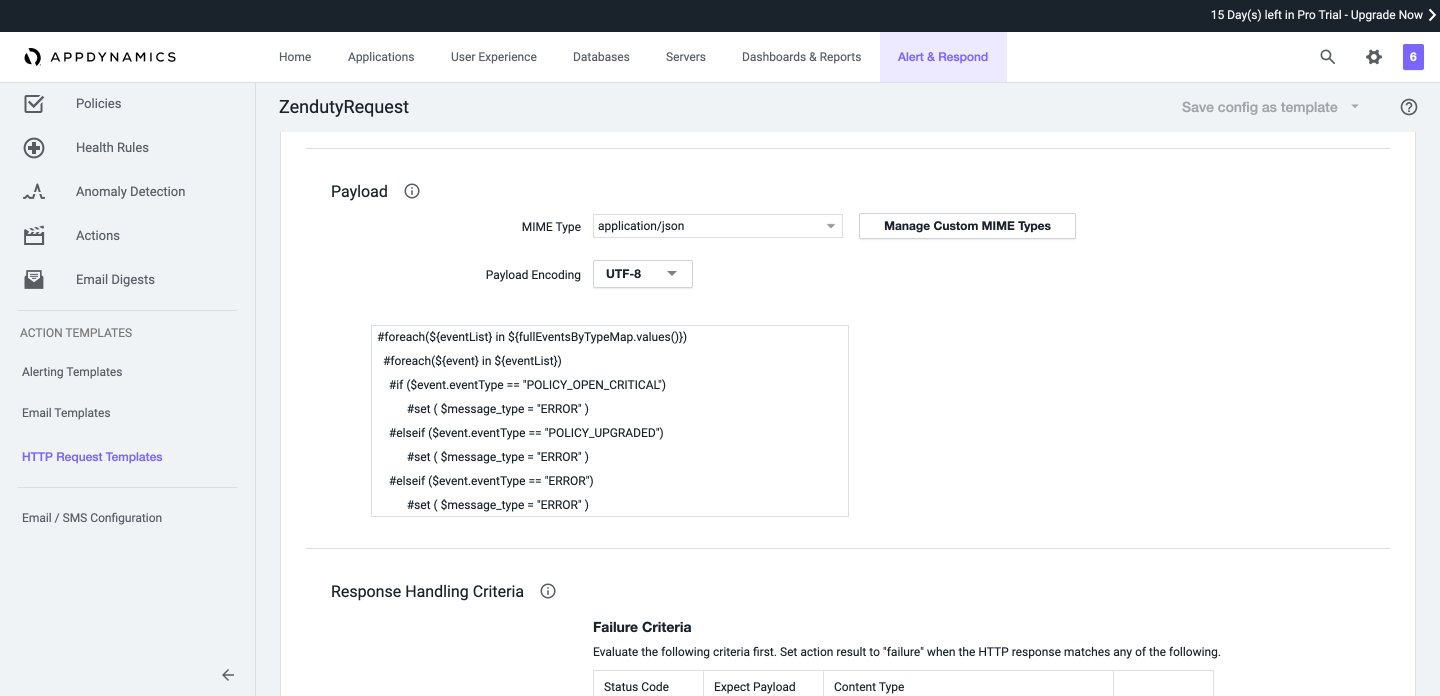Select the Alert & Respond tab
This screenshot has height=696, width=1440.
[x=943, y=57]
